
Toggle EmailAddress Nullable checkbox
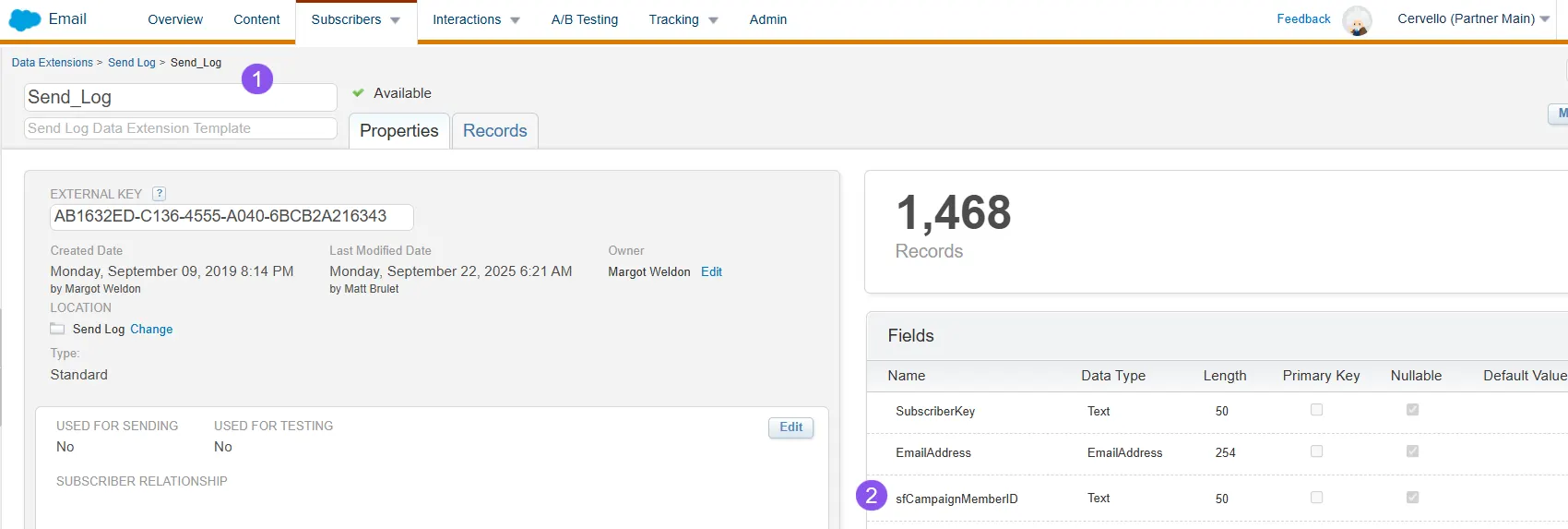coord(1412,451)
